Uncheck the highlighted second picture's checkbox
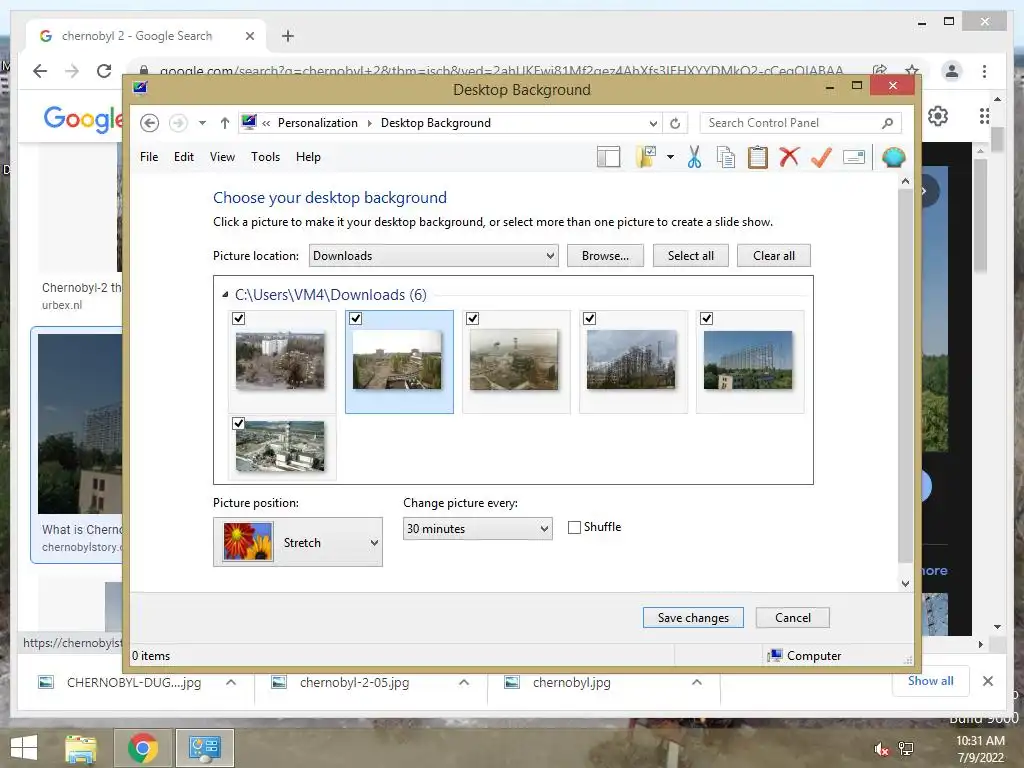The height and width of the screenshot is (768, 1024). point(355,319)
